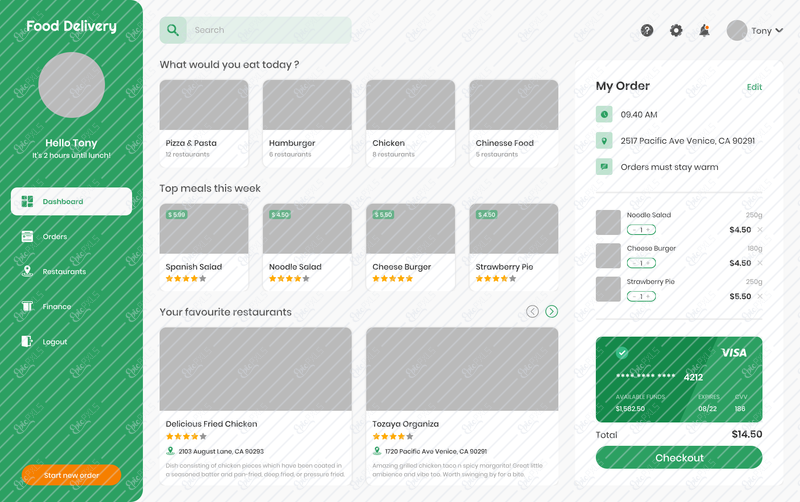The height and width of the screenshot is (502, 800).
Task: Decrease Cheese Burger order quantity
Action: click(x=634, y=263)
